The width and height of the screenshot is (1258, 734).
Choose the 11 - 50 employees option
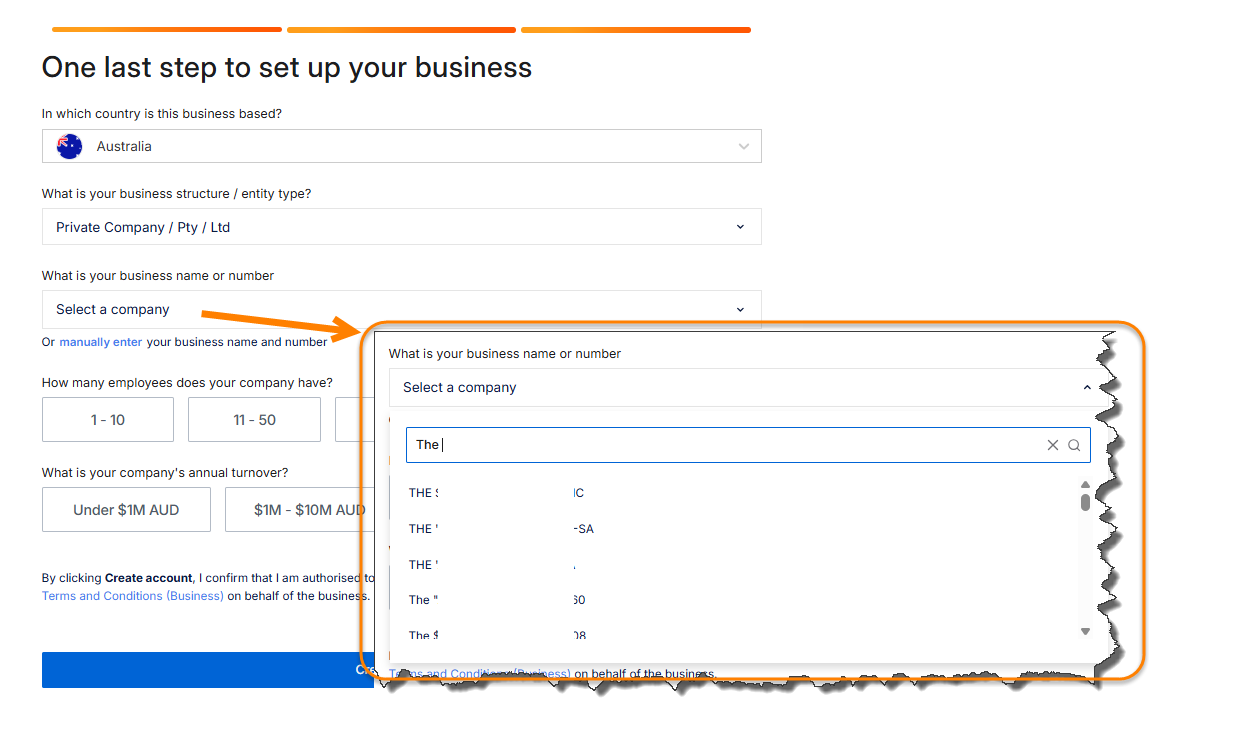254,420
